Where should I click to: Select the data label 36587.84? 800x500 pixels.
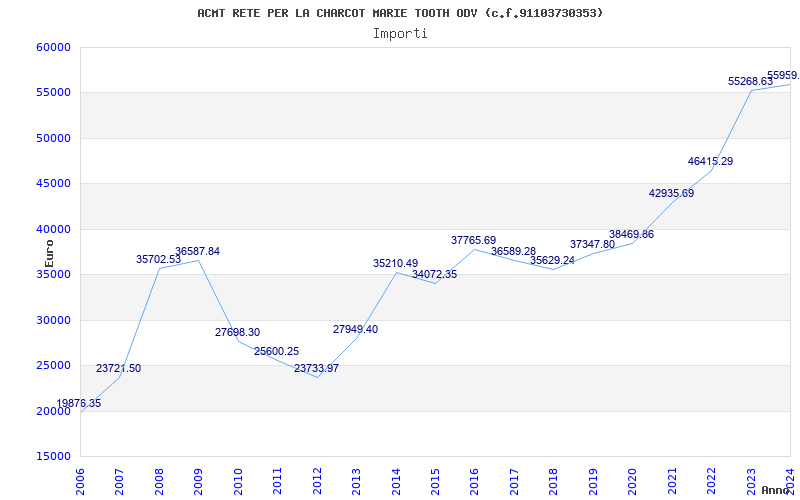click(197, 252)
